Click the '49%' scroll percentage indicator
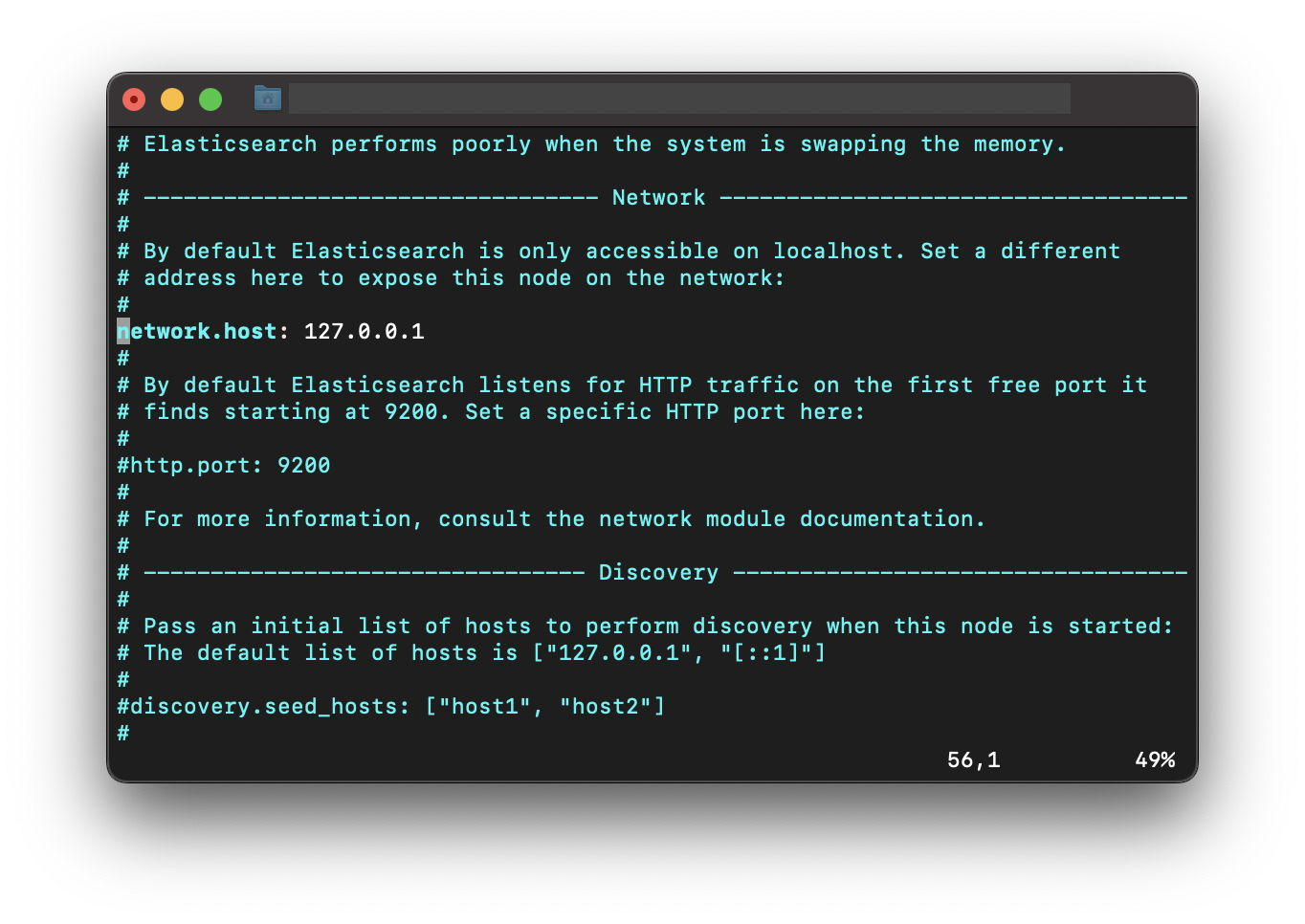1305x924 pixels. tap(1155, 760)
